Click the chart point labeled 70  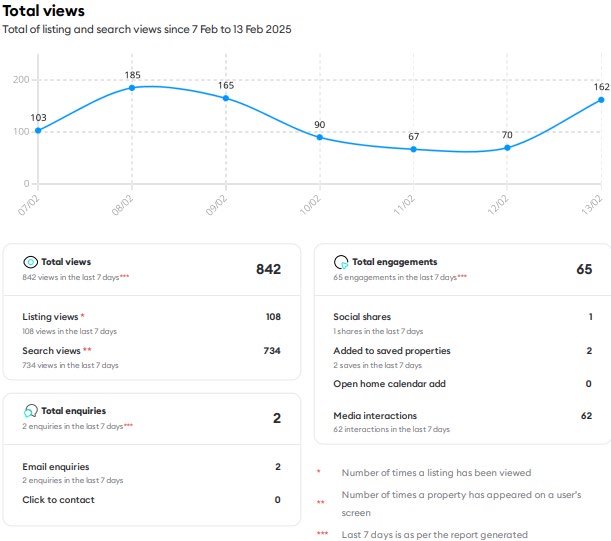pyautogui.click(x=507, y=148)
